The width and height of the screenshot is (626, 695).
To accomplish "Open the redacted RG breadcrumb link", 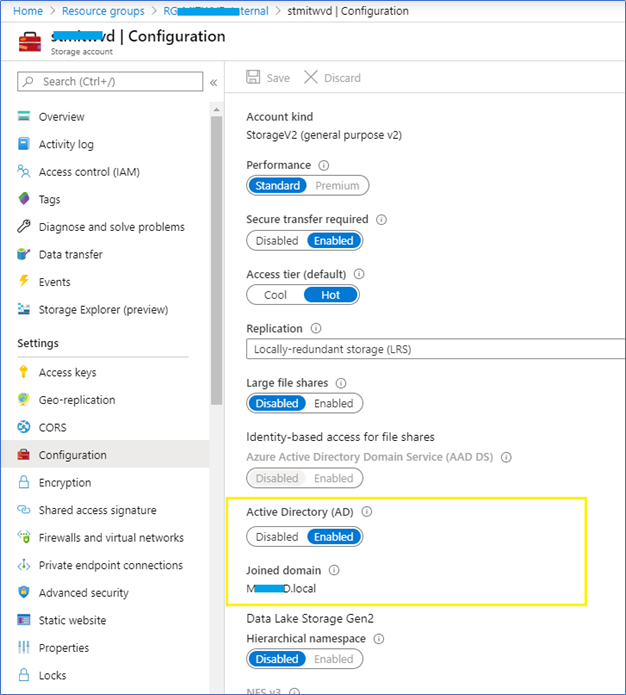I will [x=216, y=11].
